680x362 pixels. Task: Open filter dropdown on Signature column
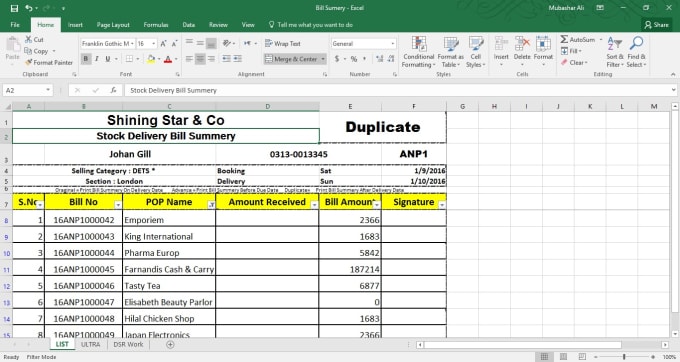click(x=442, y=205)
